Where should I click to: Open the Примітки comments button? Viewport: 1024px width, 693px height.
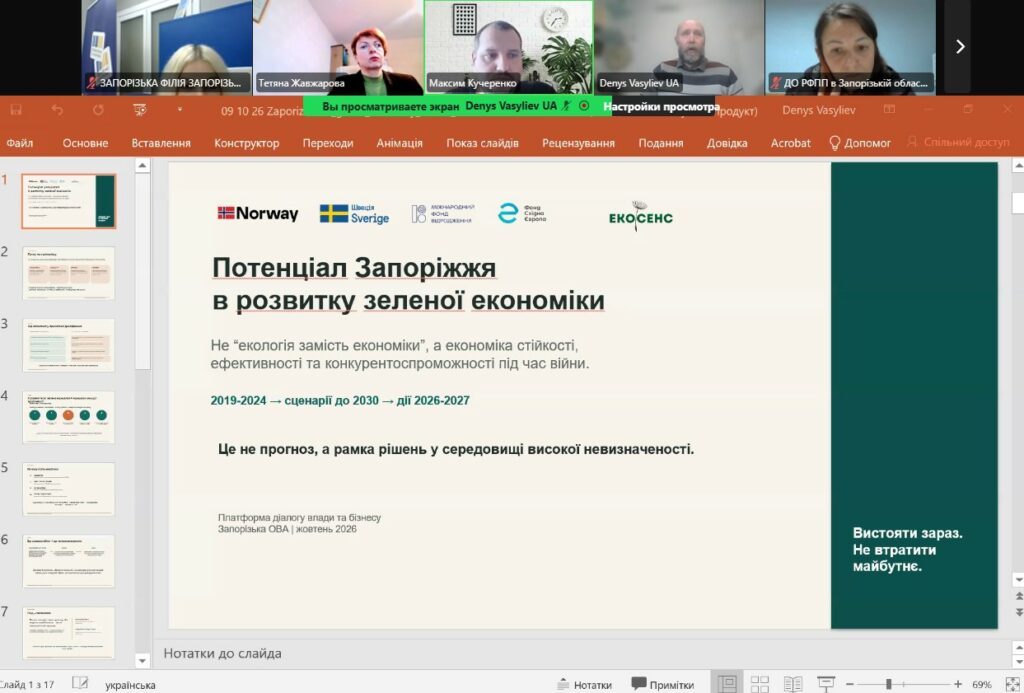(x=662, y=685)
